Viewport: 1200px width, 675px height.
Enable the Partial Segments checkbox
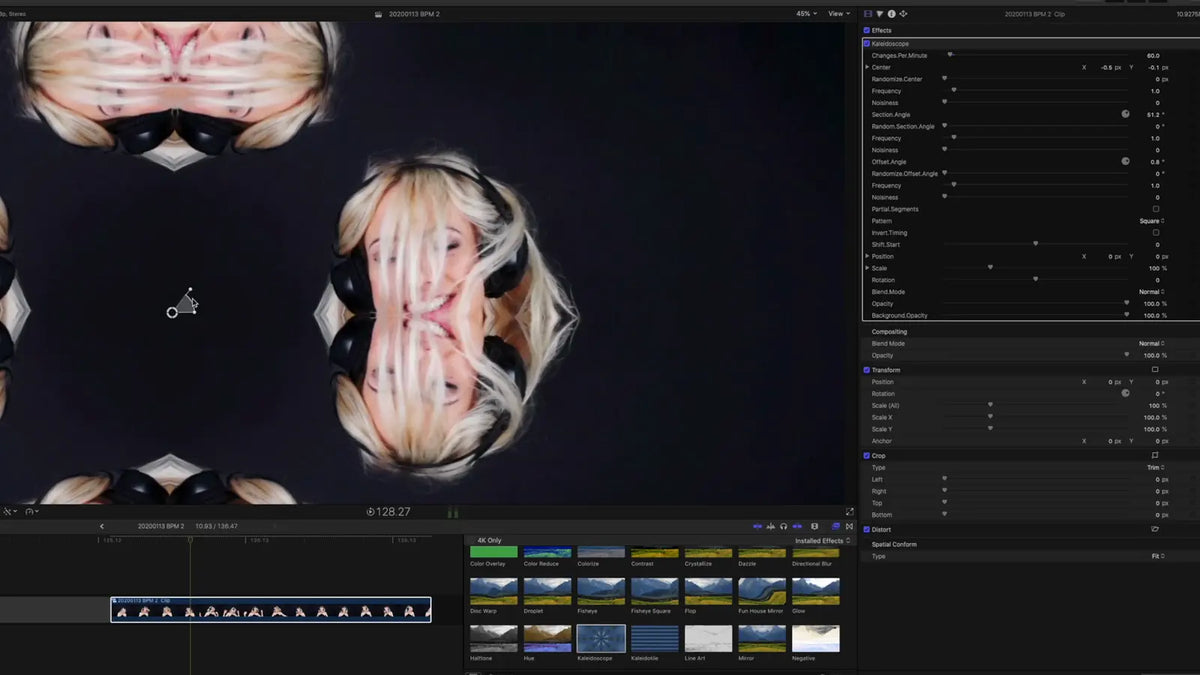coord(1156,209)
